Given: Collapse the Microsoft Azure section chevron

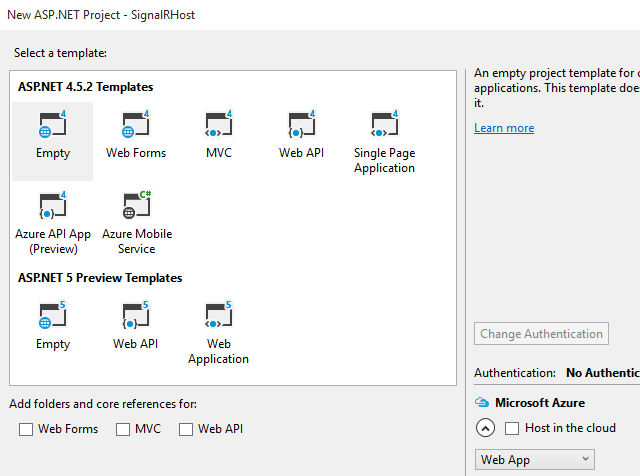Looking at the screenshot, I should click(485, 428).
